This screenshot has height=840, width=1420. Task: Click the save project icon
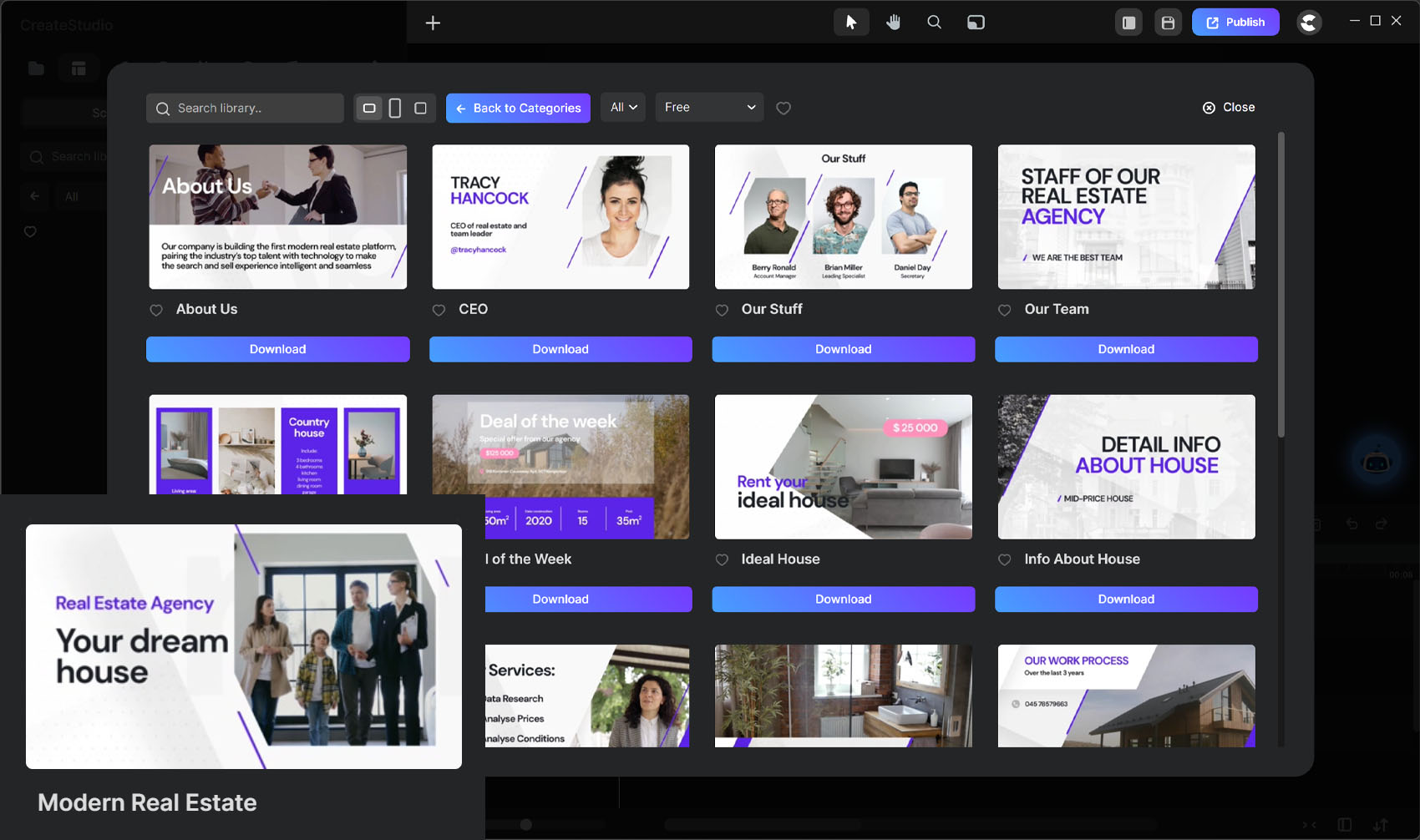click(1168, 23)
